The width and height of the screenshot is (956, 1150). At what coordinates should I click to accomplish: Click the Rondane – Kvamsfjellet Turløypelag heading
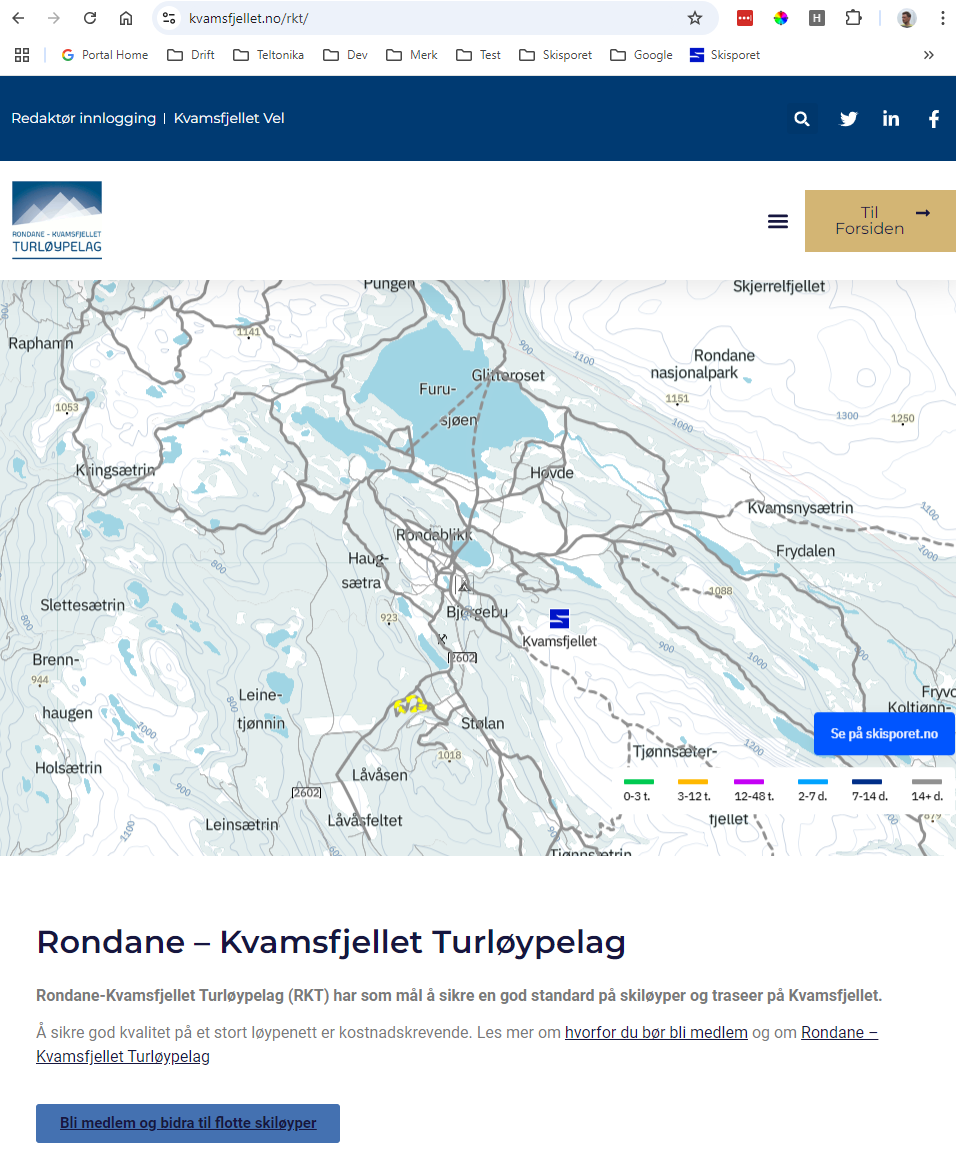tap(331, 942)
